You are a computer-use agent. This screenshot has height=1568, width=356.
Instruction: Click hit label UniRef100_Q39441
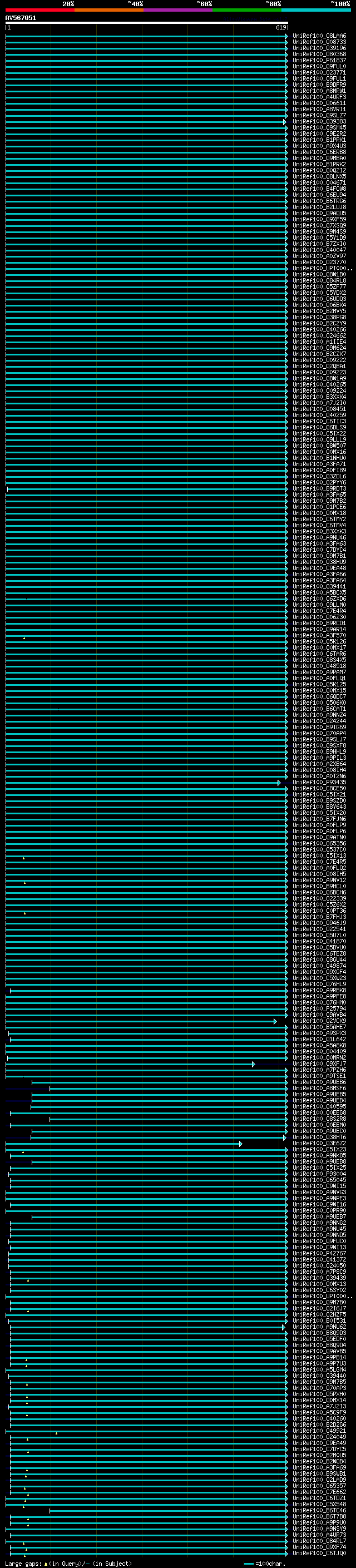pos(319,586)
